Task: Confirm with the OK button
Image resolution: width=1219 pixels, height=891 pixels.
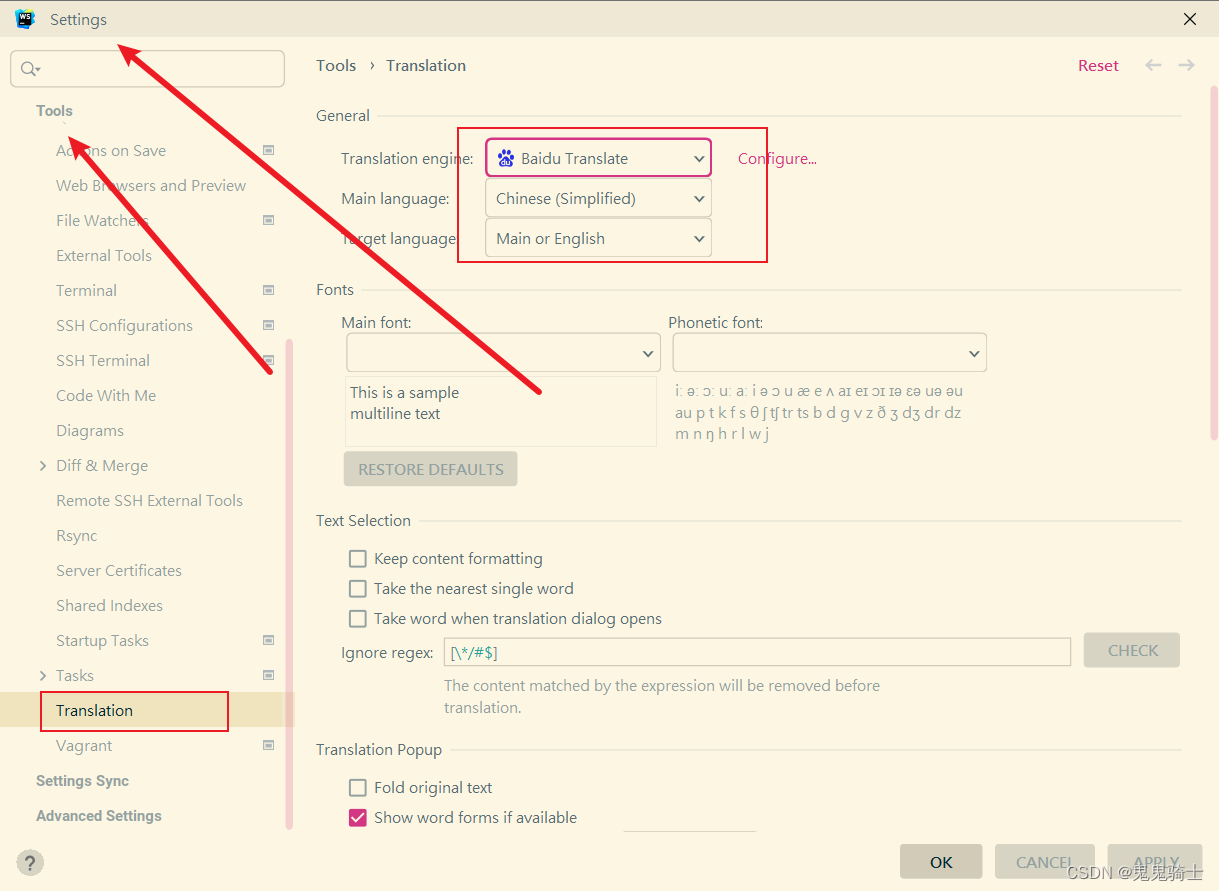Action: tap(941, 862)
